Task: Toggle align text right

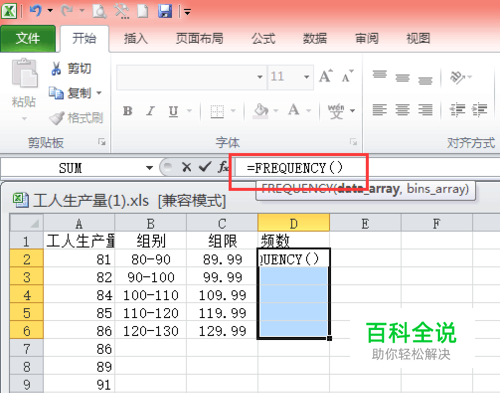Action: tap(425, 110)
